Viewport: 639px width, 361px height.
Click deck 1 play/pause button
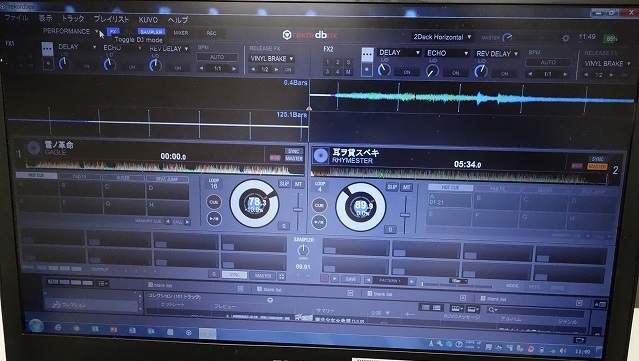click(x=214, y=219)
